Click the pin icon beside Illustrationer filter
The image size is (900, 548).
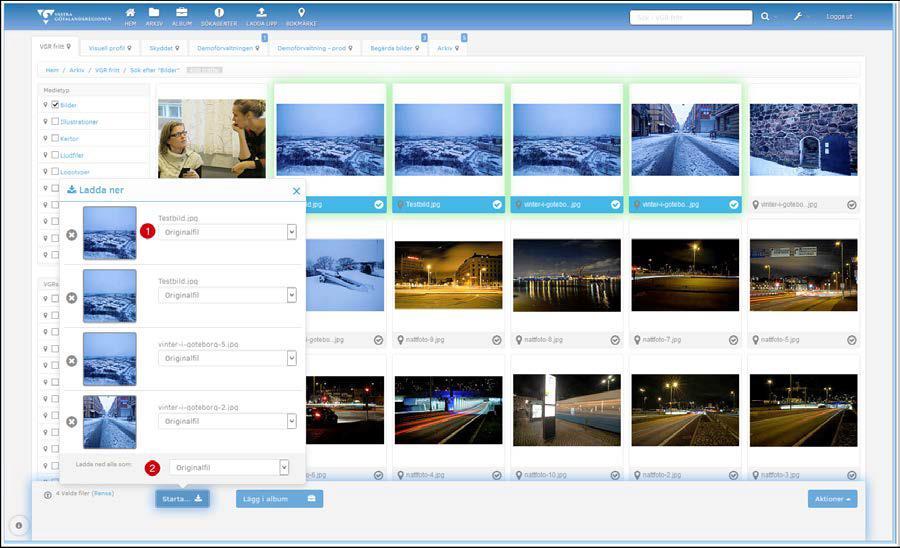click(45, 121)
